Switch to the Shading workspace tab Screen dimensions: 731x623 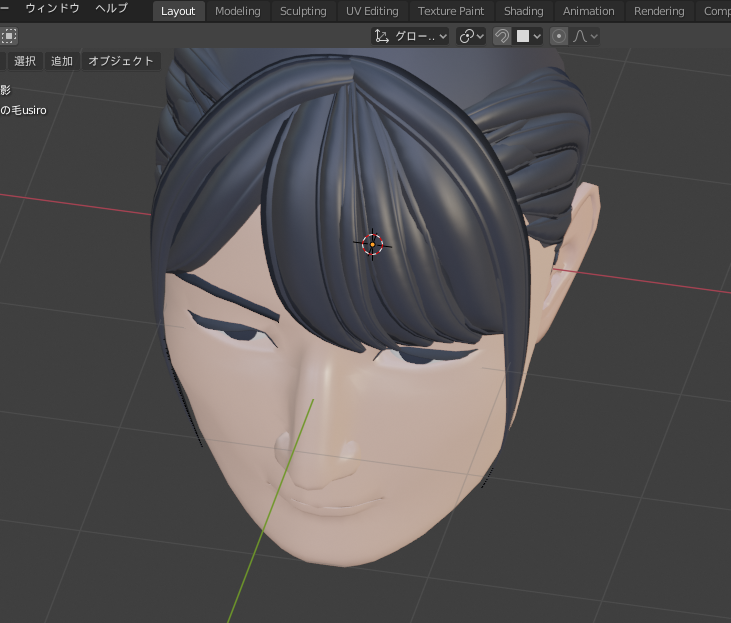click(524, 11)
